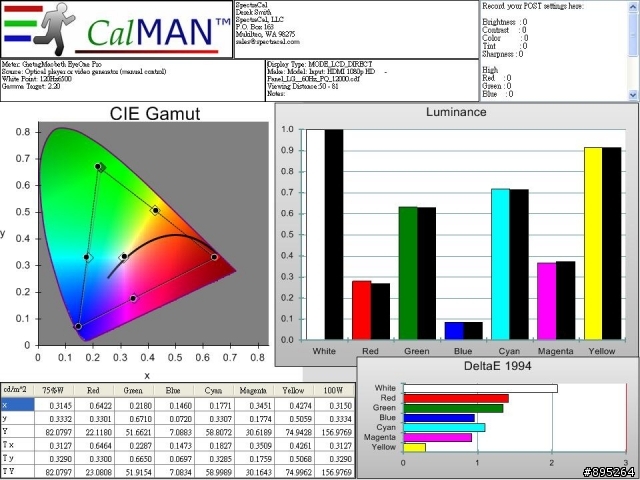
Task: Click the Notes field in display info
Action: 276,94
